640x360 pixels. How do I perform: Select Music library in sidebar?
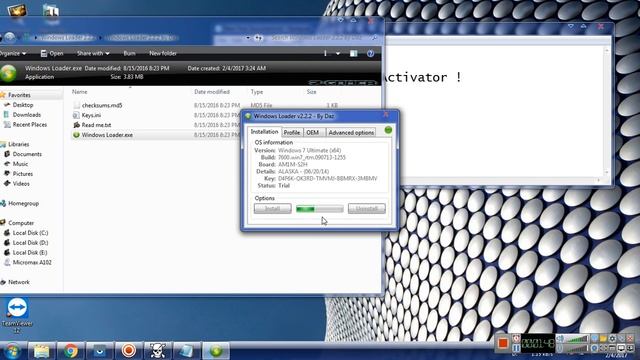coord(20,164)
